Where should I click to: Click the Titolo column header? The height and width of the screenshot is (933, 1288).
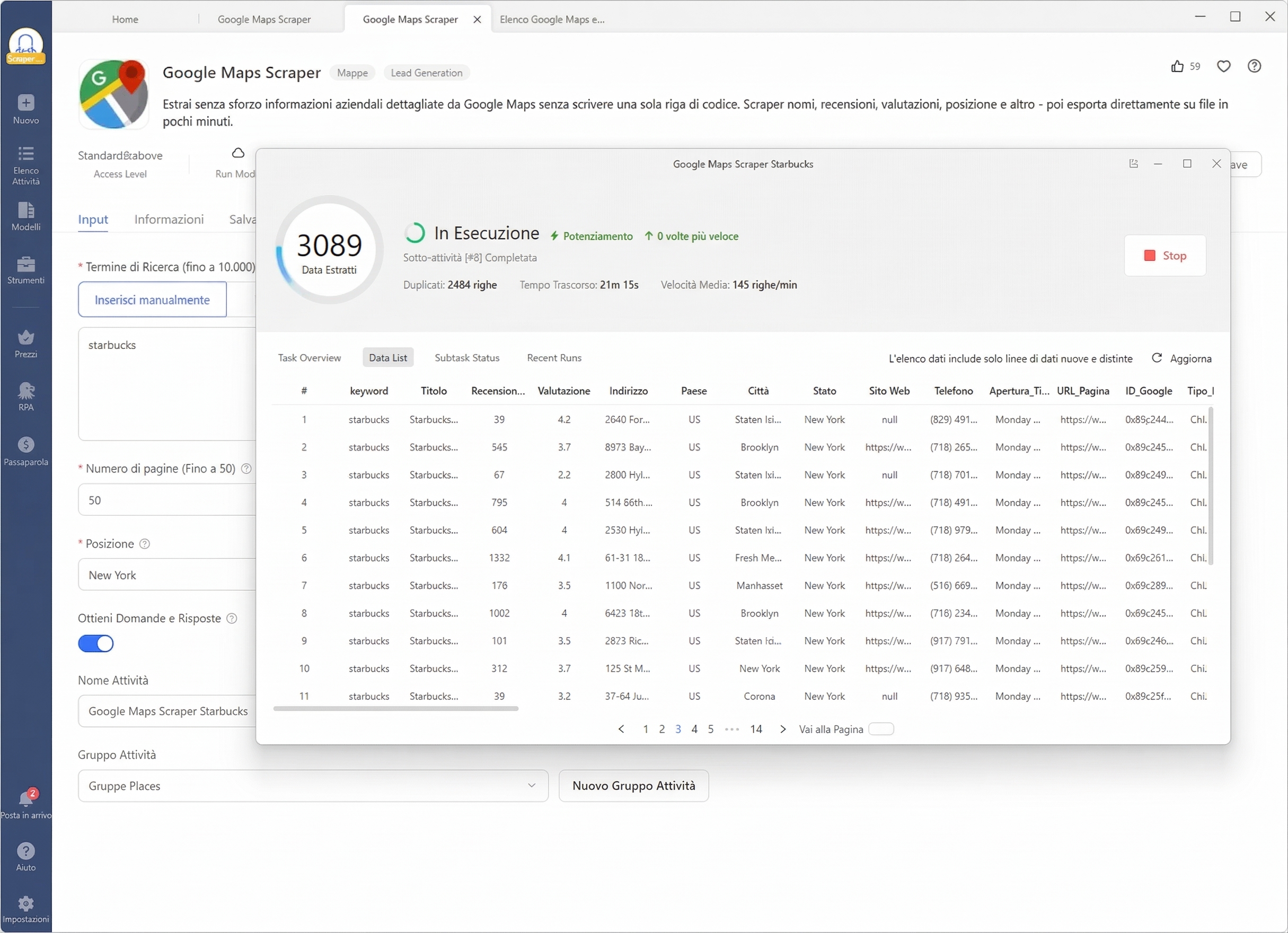434,391
